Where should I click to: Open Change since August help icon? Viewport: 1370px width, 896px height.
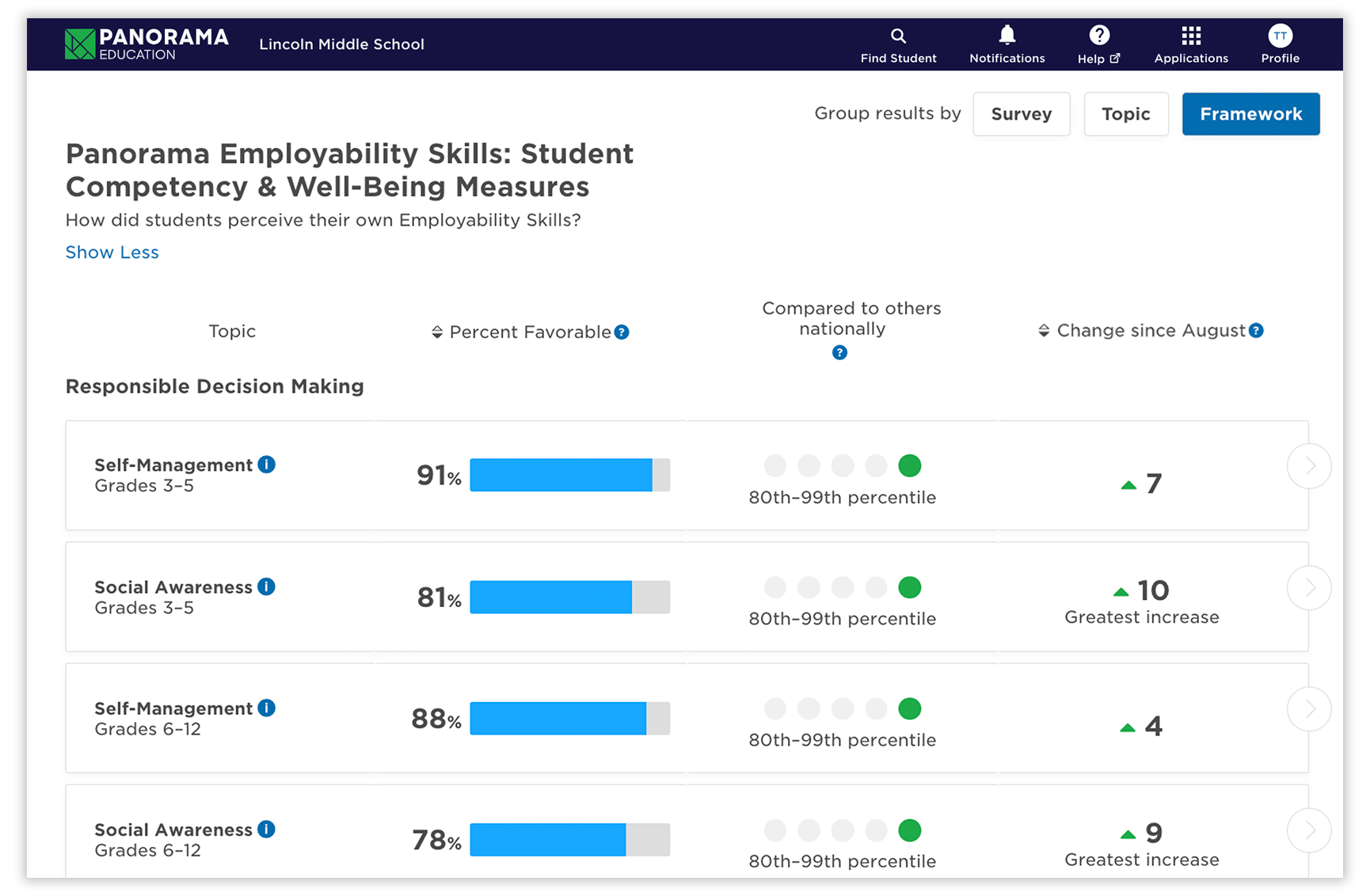pos(1256,331)
